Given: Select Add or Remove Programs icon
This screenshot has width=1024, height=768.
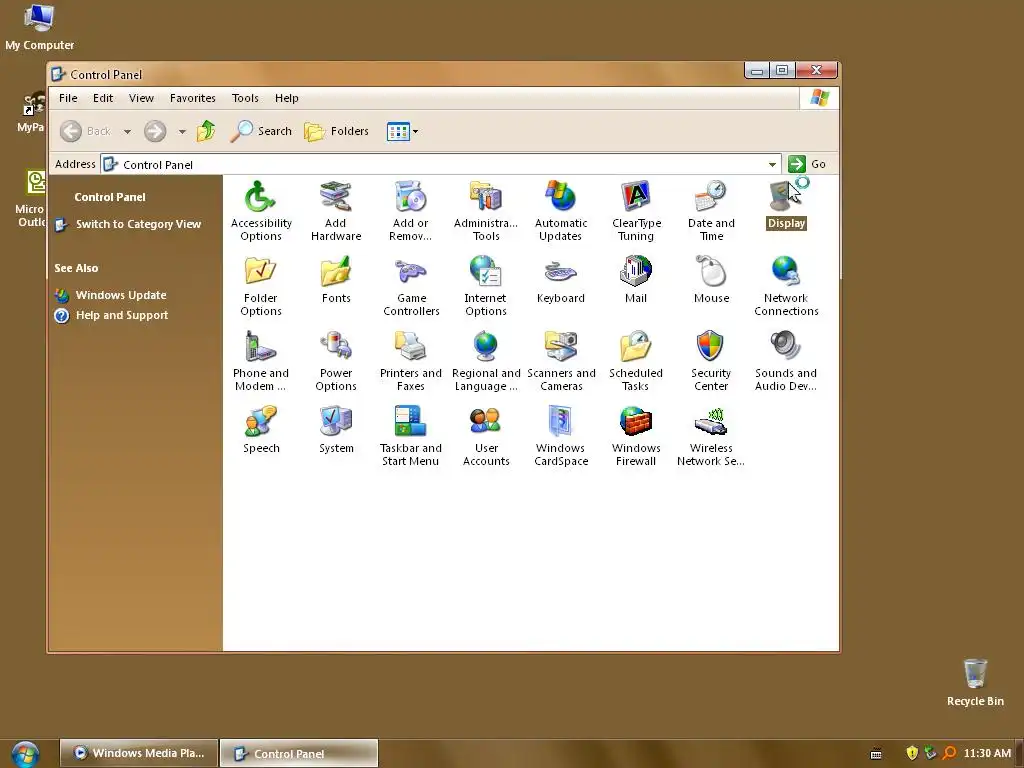Looking at the screenshot, I should coord(411,210).
